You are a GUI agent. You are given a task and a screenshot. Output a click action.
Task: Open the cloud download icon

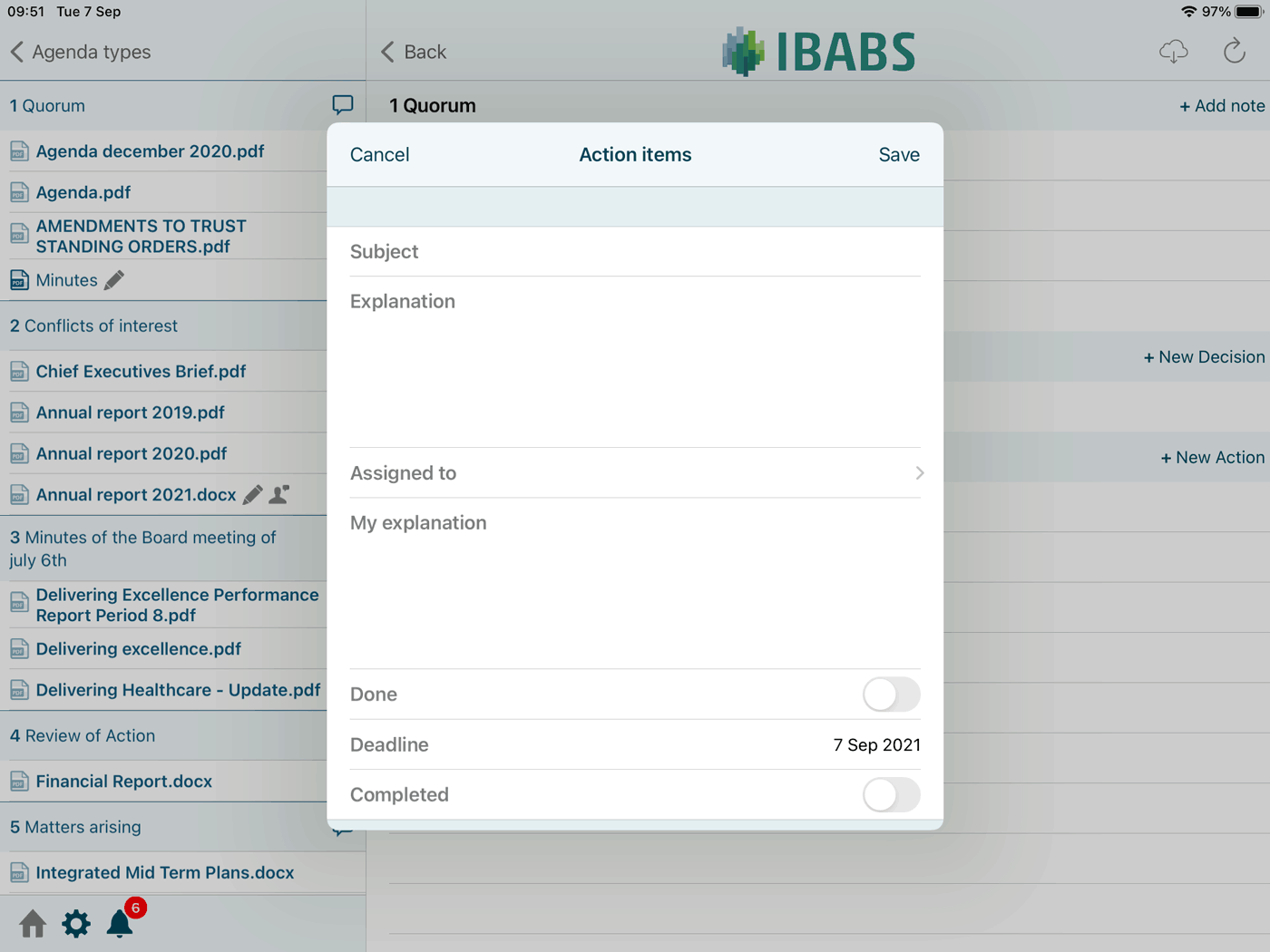click(x=1173, y=52)
